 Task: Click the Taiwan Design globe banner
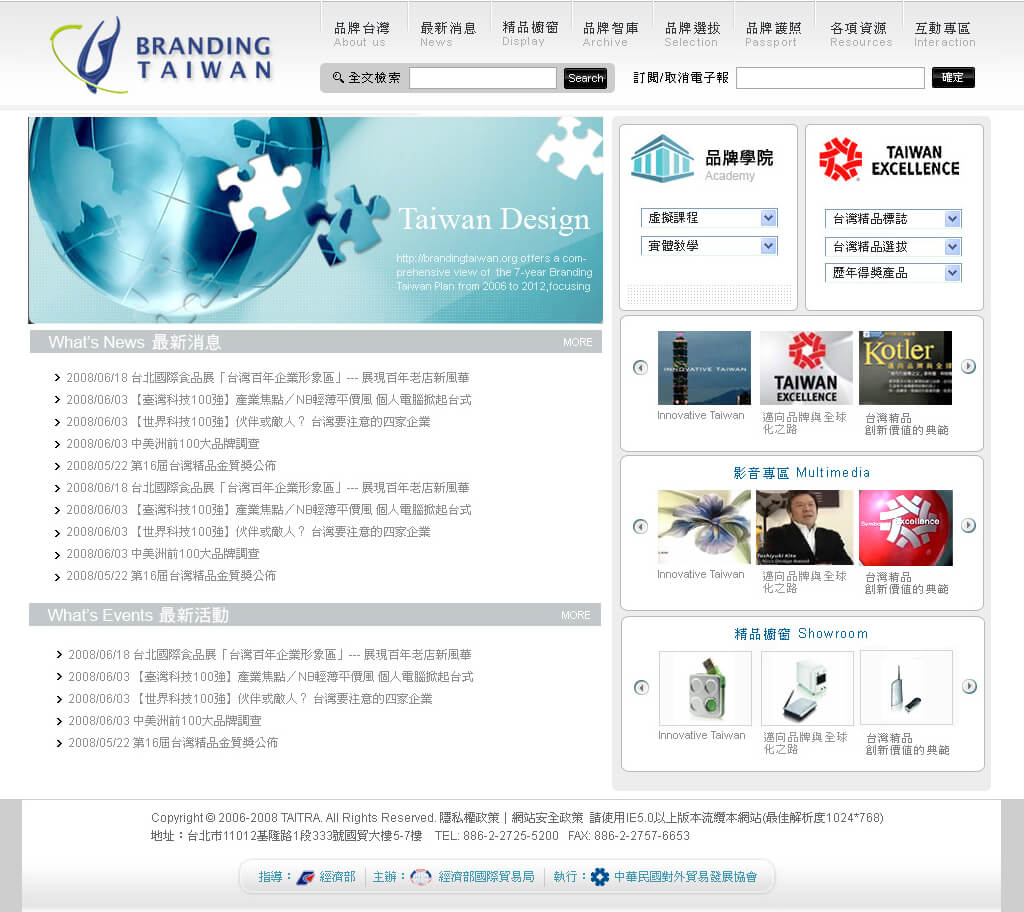(x=315, y=220)
